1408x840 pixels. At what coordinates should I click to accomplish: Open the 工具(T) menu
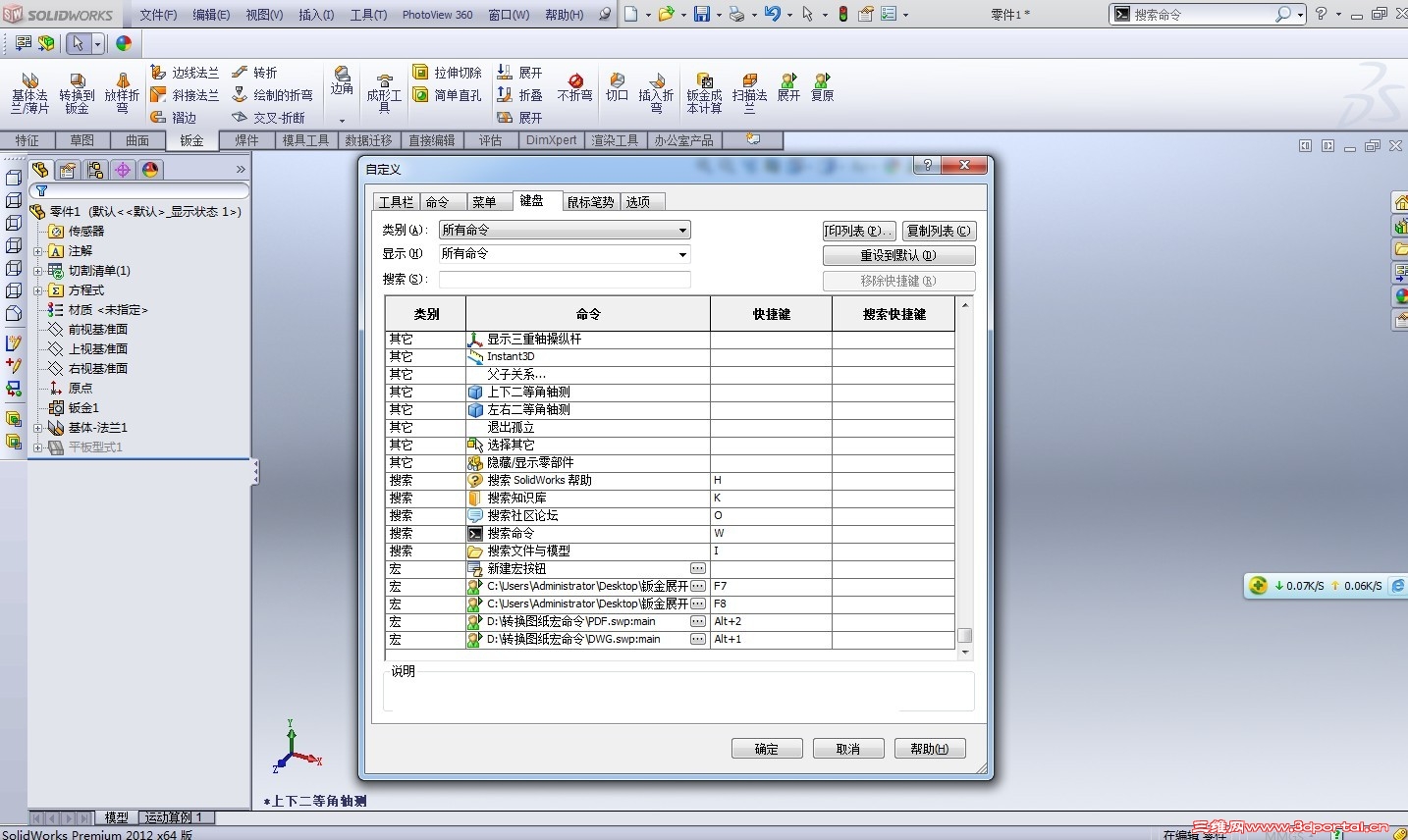tap(368, 15)
